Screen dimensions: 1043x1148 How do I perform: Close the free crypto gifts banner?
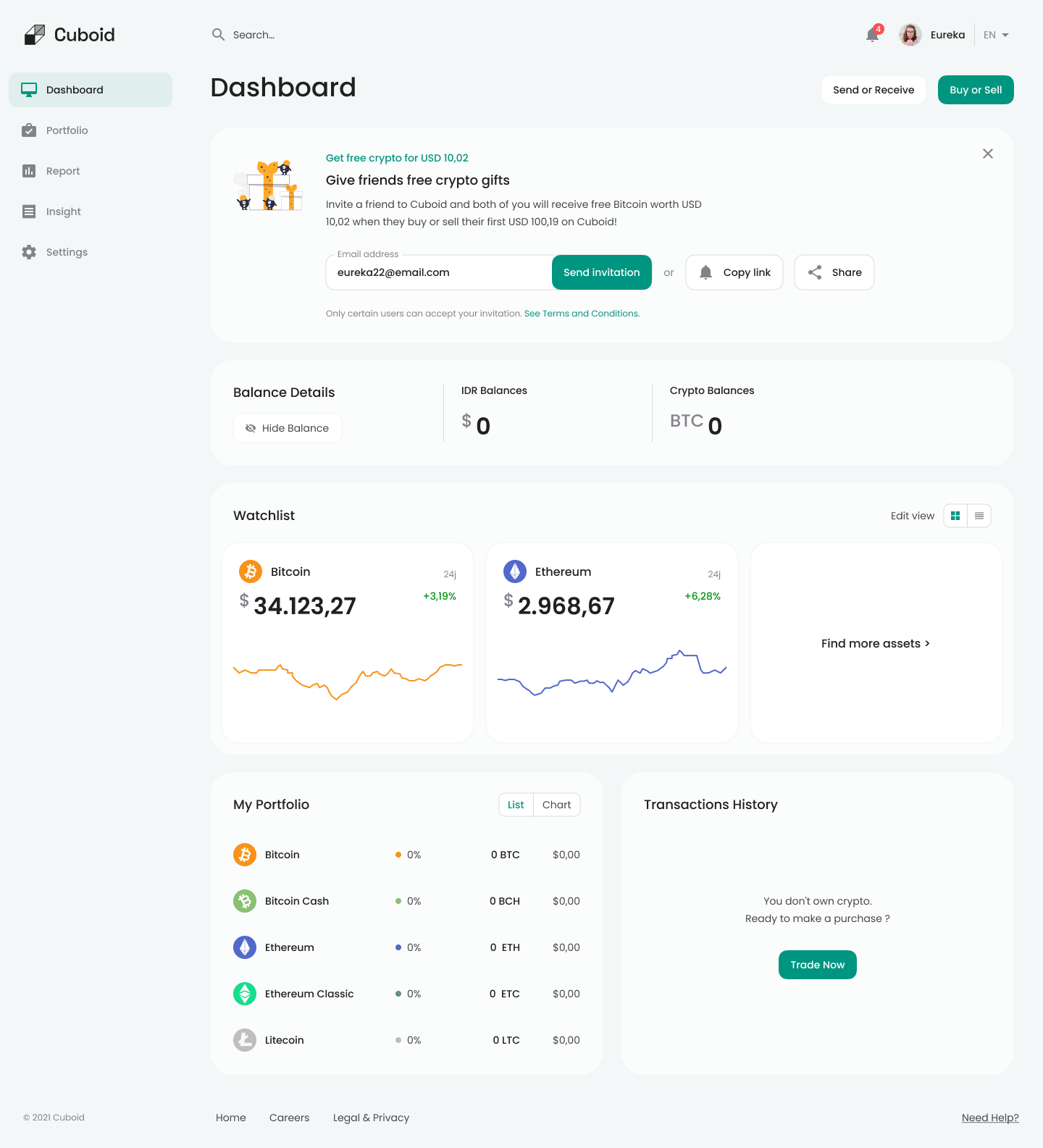tap(988, 154)
